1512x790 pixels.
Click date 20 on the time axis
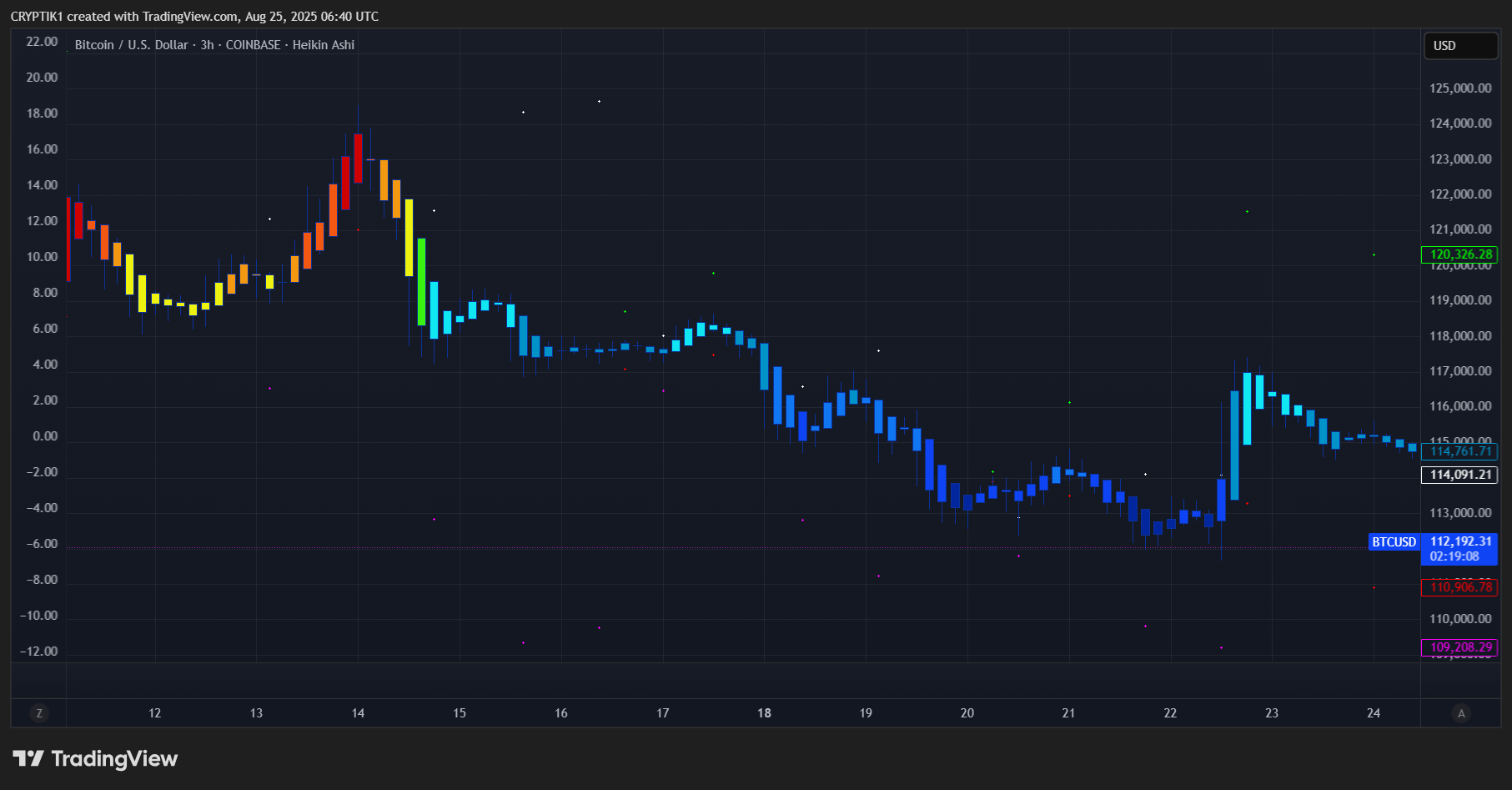tap(967, 713)
